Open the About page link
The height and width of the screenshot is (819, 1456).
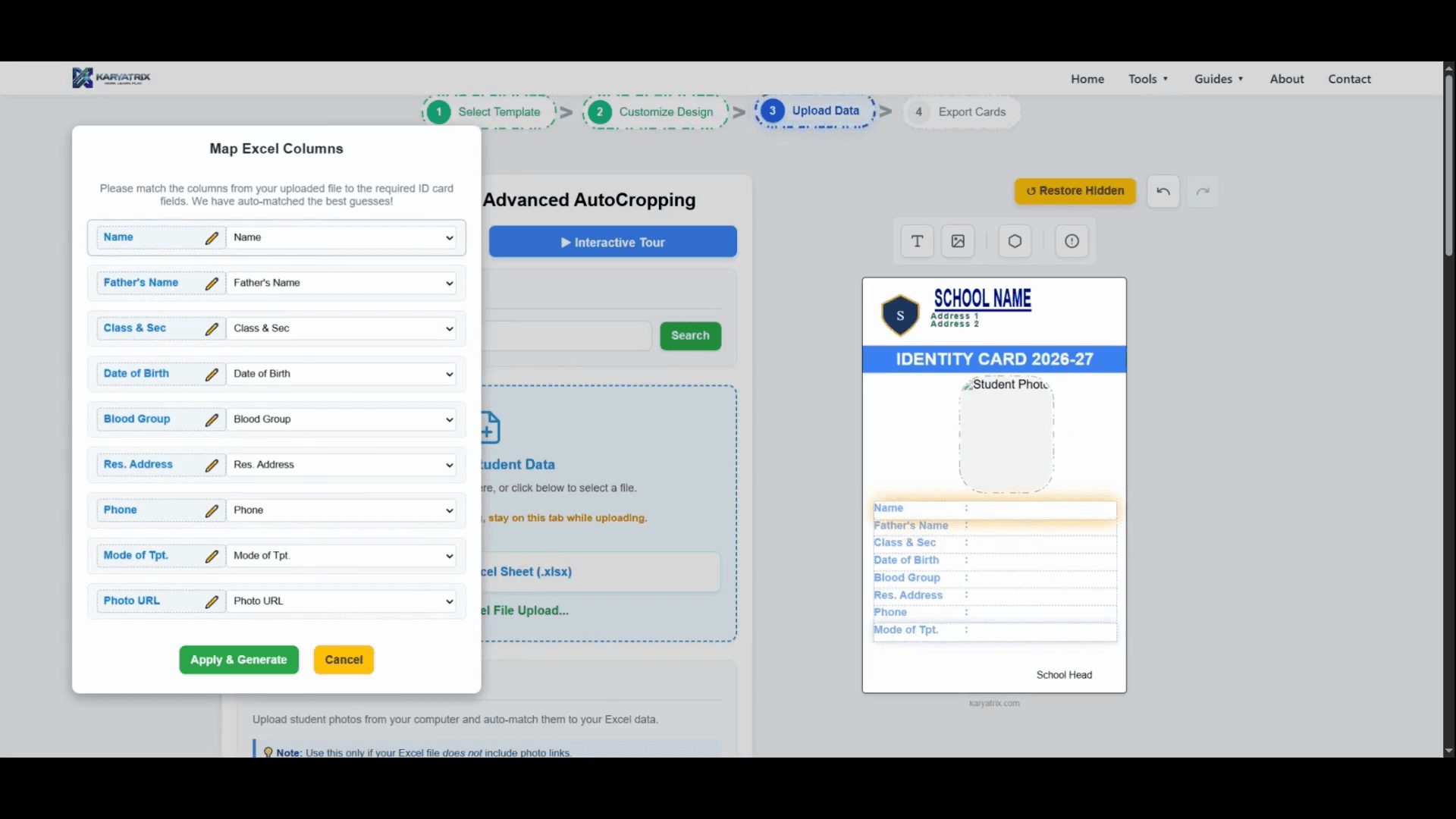[1287, 79]
